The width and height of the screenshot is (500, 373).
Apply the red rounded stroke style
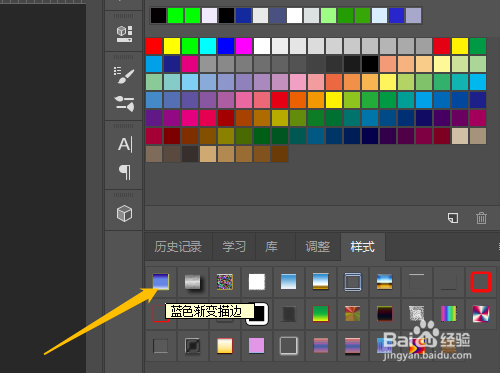pyautogui.click(x=481, y=282)
